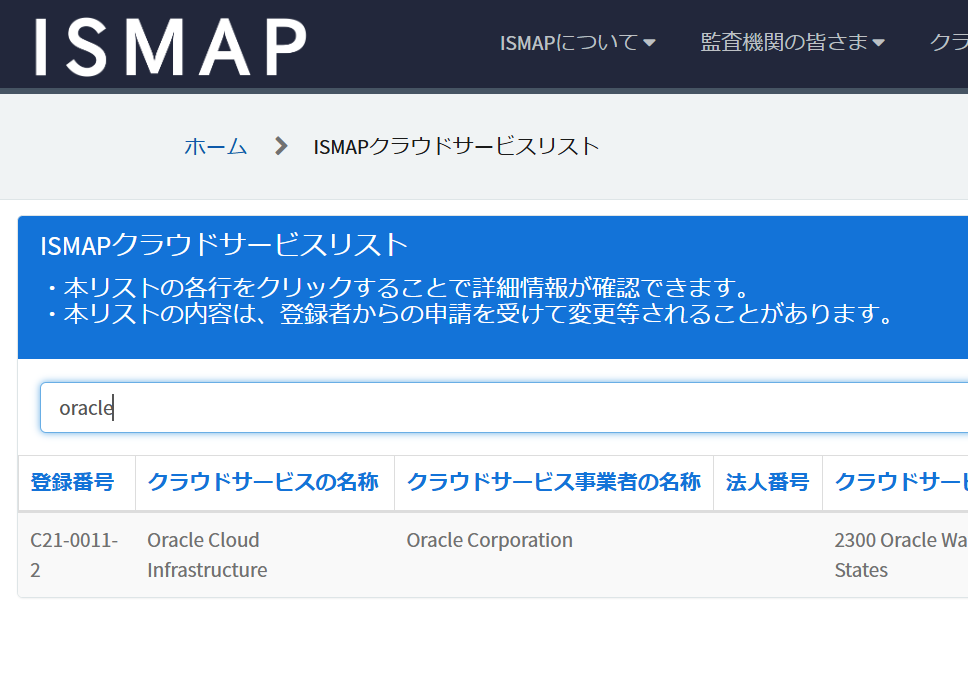The height and width of the screenshot is (677, 968).
Task: Focus the search field containing oracle
Action: [504, 408]
